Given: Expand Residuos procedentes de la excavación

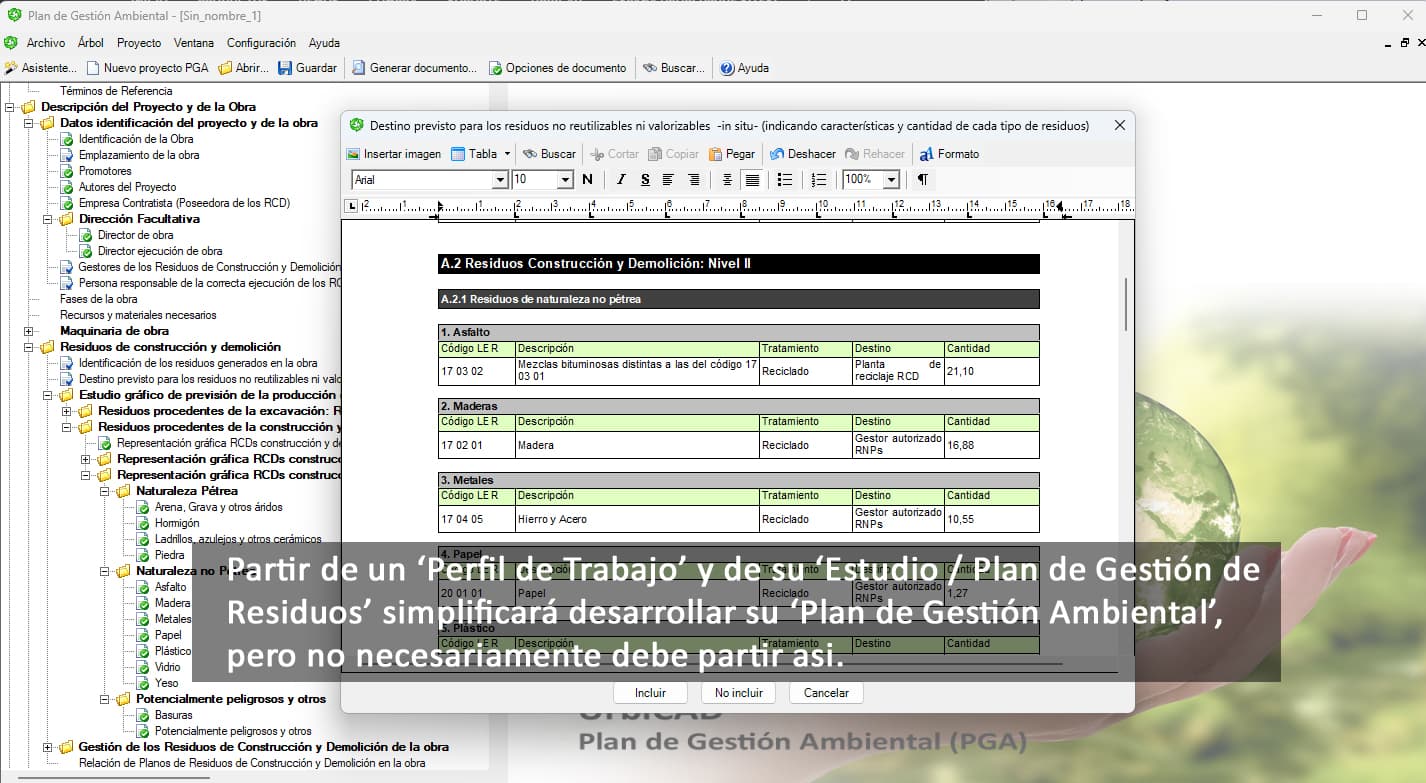Looking at the screenshot, I should [x=67, y=411].
